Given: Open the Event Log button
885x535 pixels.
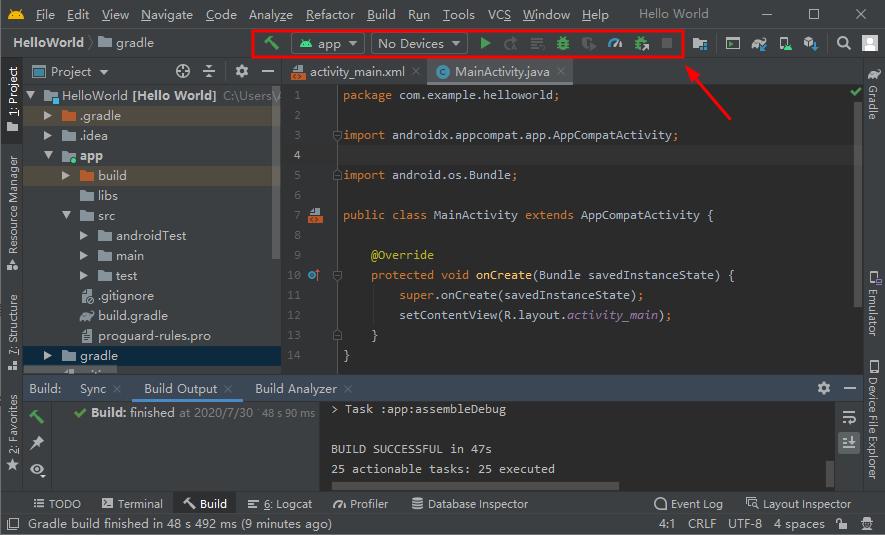Looking at the screenshot, I should tap(688, 504).
